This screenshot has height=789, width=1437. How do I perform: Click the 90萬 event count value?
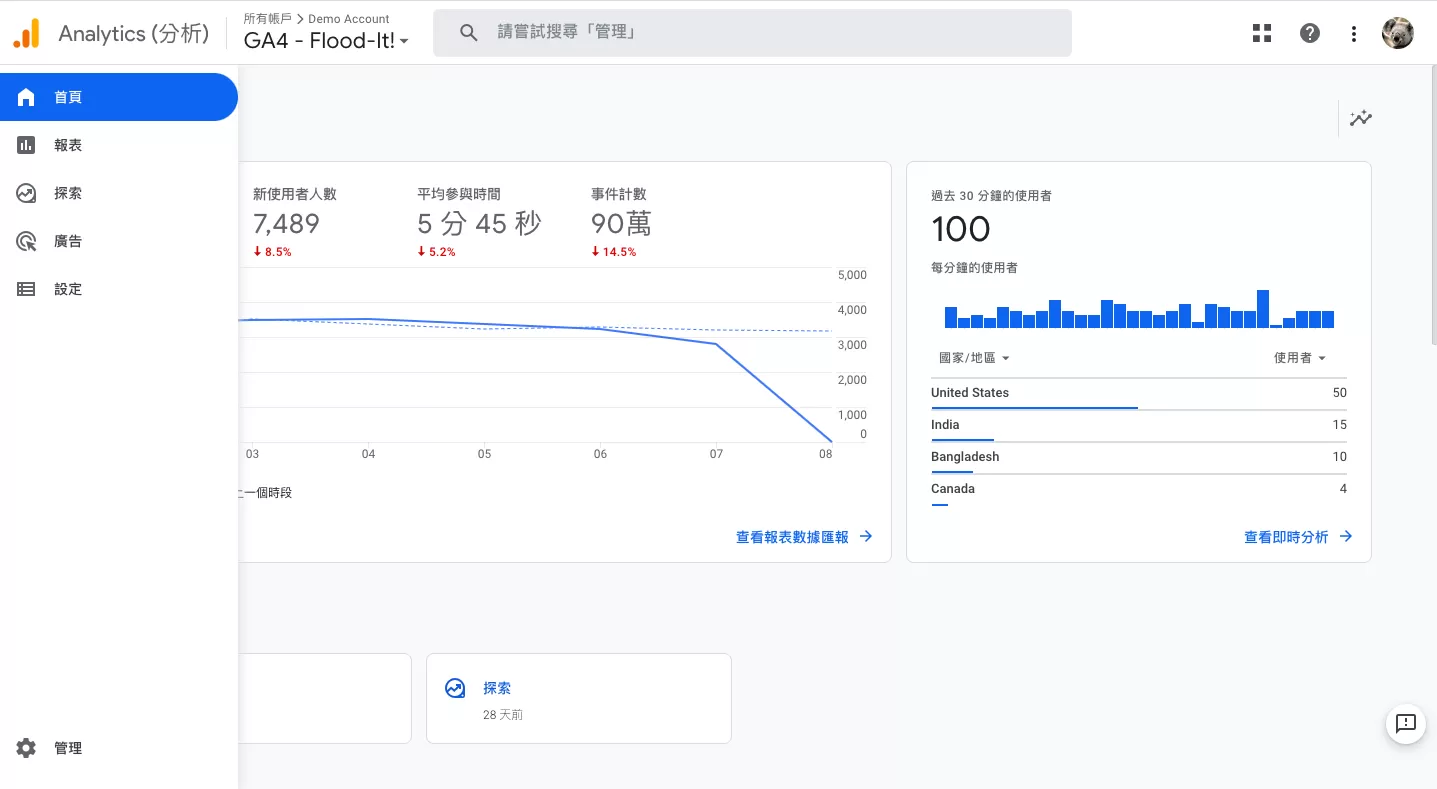click(x=621, y=223)
